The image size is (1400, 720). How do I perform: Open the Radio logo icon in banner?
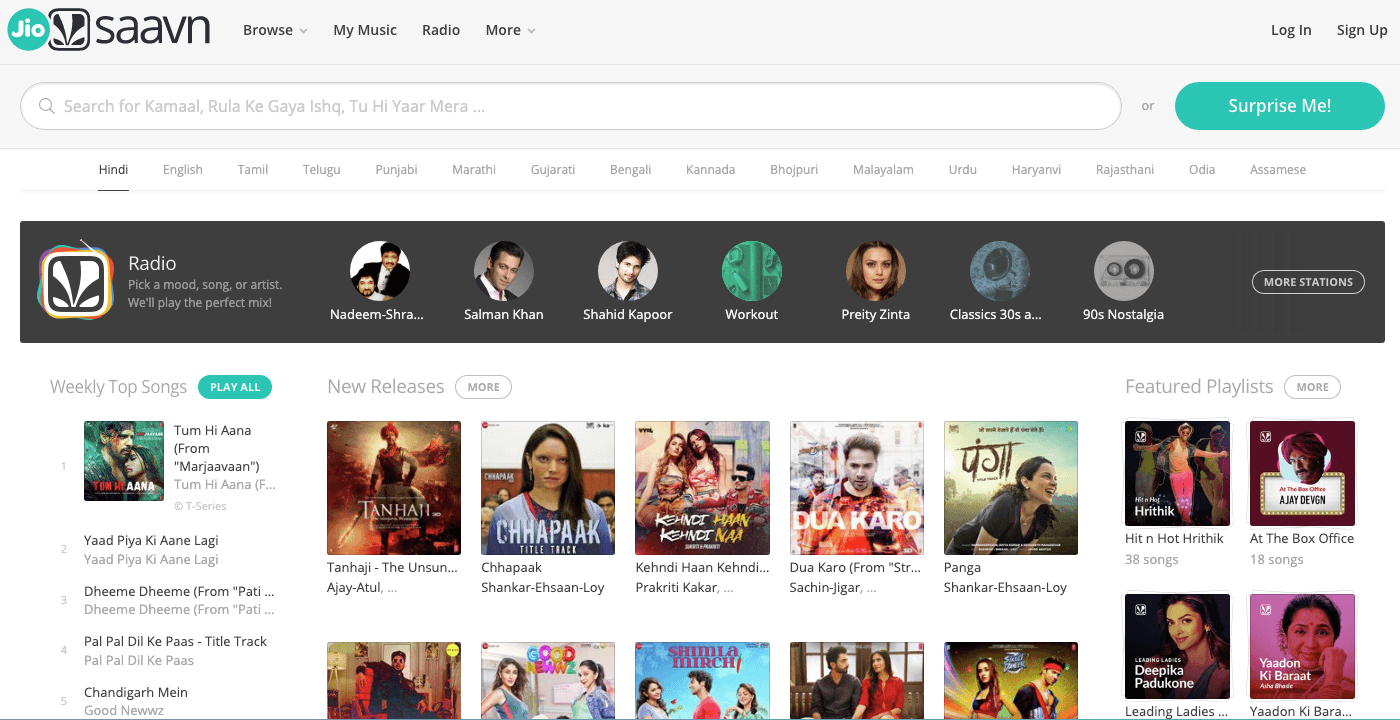point(78,281)
